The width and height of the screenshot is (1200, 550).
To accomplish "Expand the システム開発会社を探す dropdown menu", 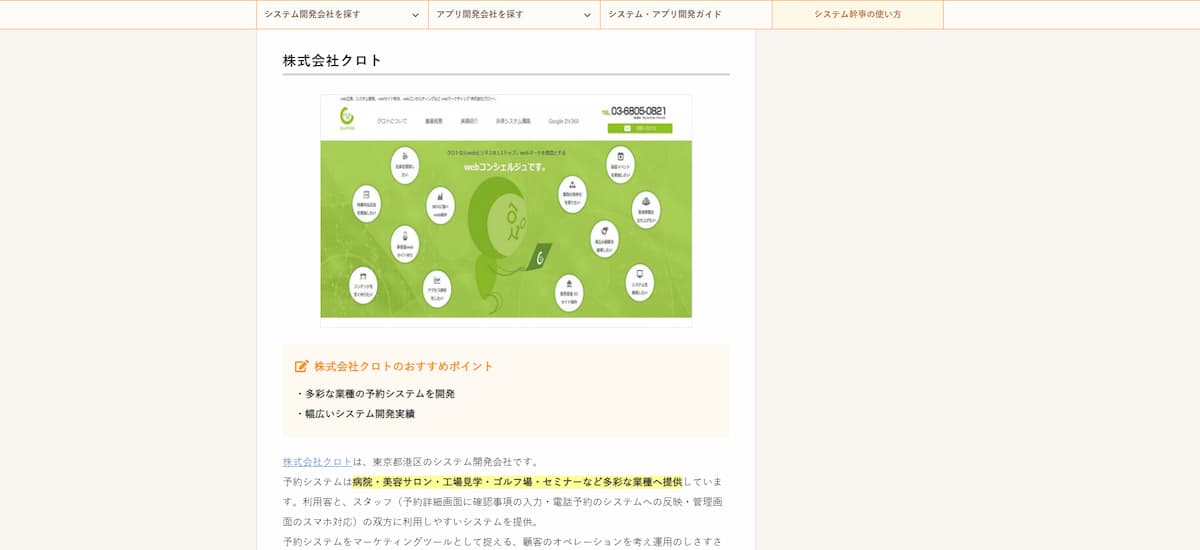I will 342,15.
